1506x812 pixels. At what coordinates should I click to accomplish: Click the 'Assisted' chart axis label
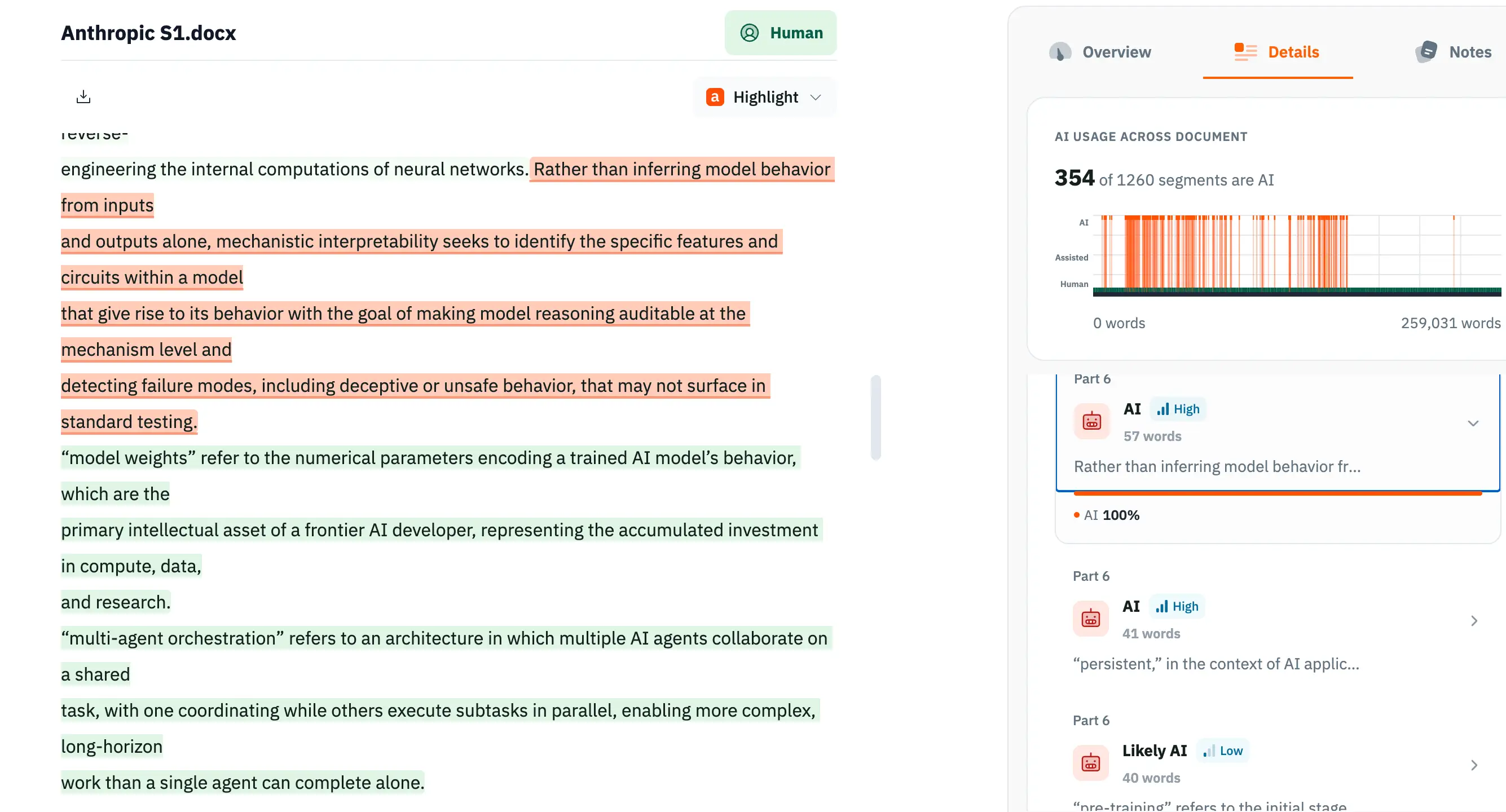tap(1072, 258)
